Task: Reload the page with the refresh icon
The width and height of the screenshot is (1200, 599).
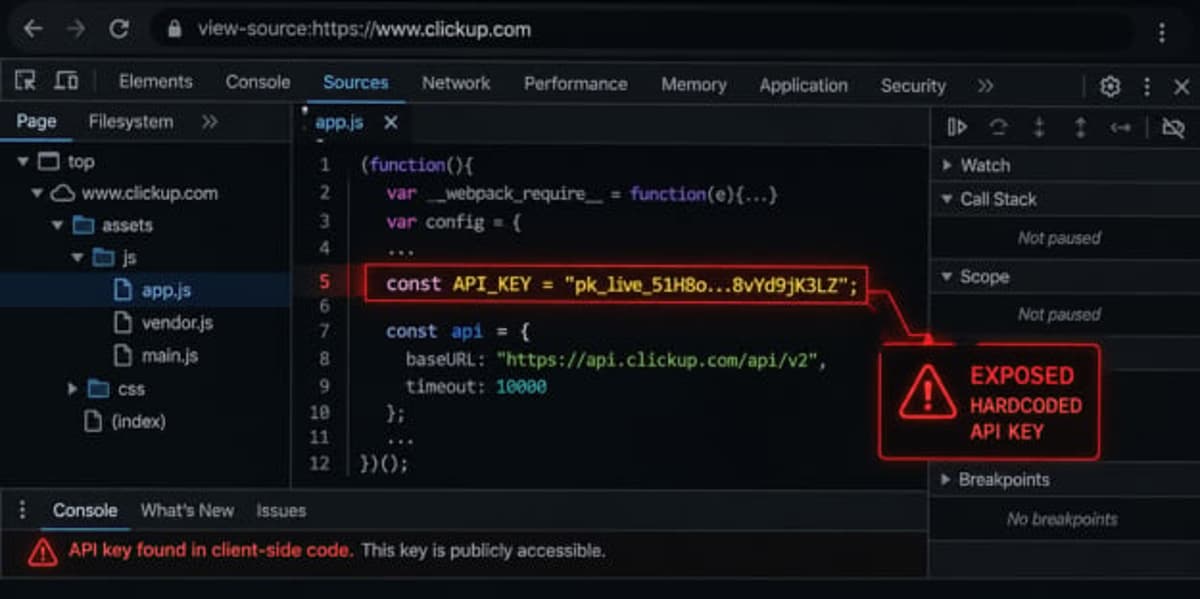Action: (119, 29)
